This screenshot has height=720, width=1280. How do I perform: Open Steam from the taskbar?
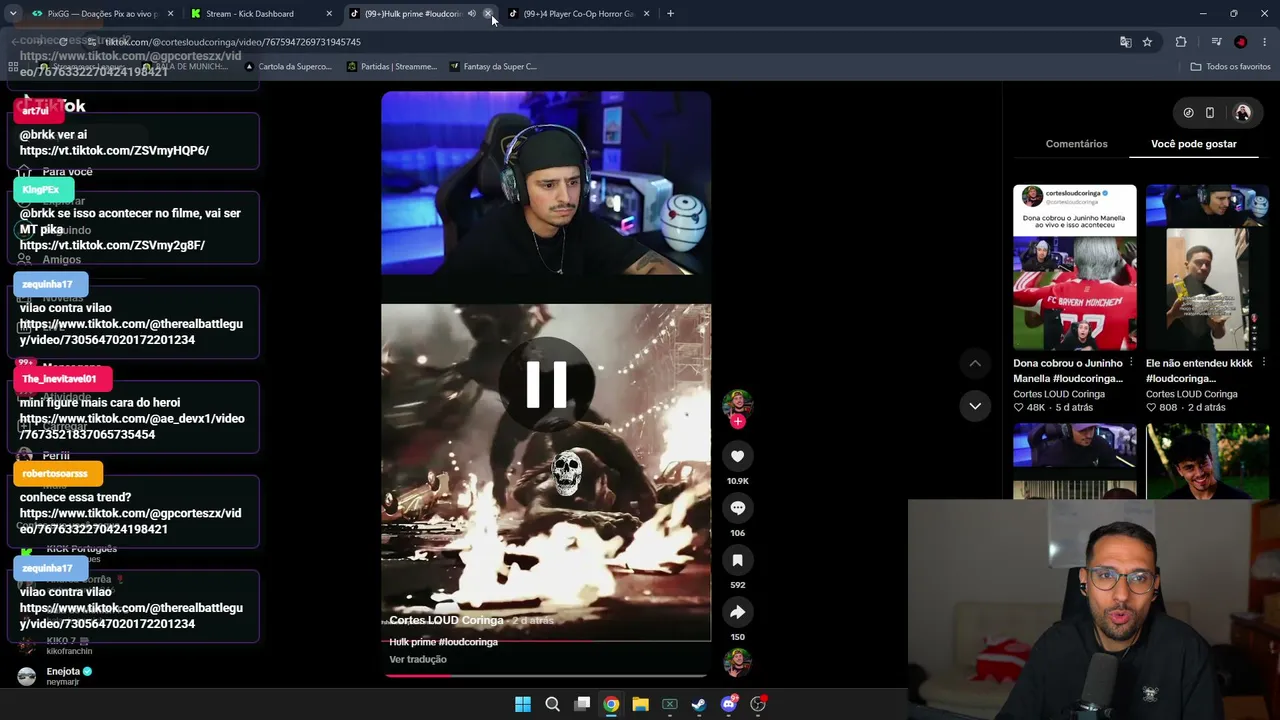pos(699,704)
